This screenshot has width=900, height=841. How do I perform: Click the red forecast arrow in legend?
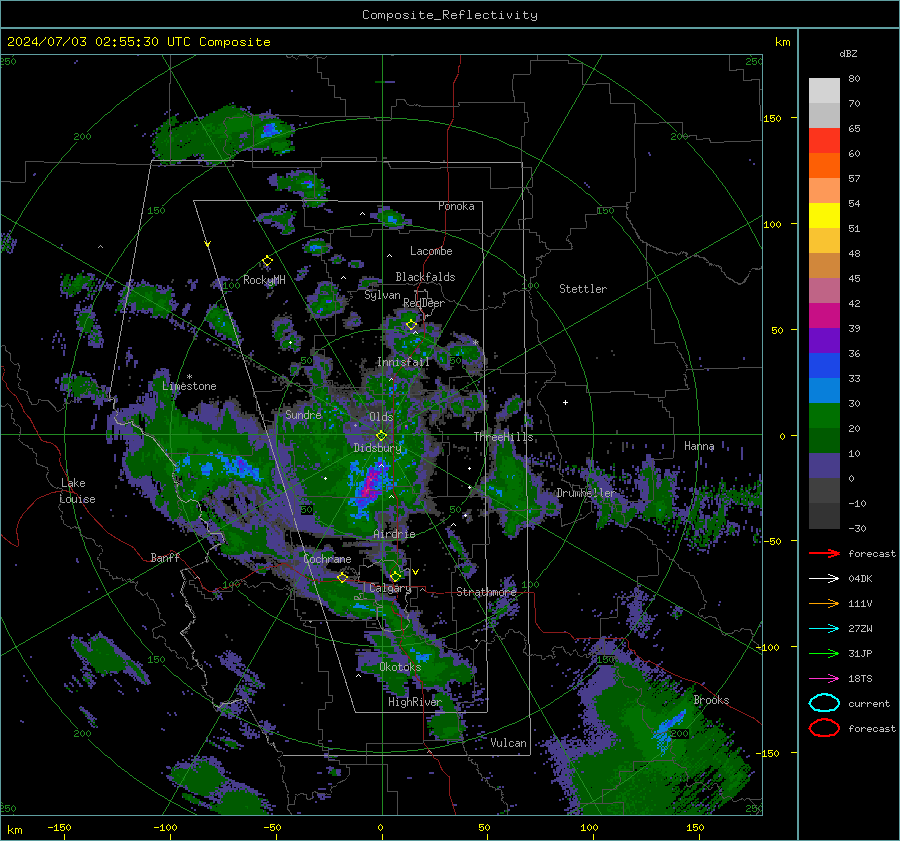click(824, 553)
